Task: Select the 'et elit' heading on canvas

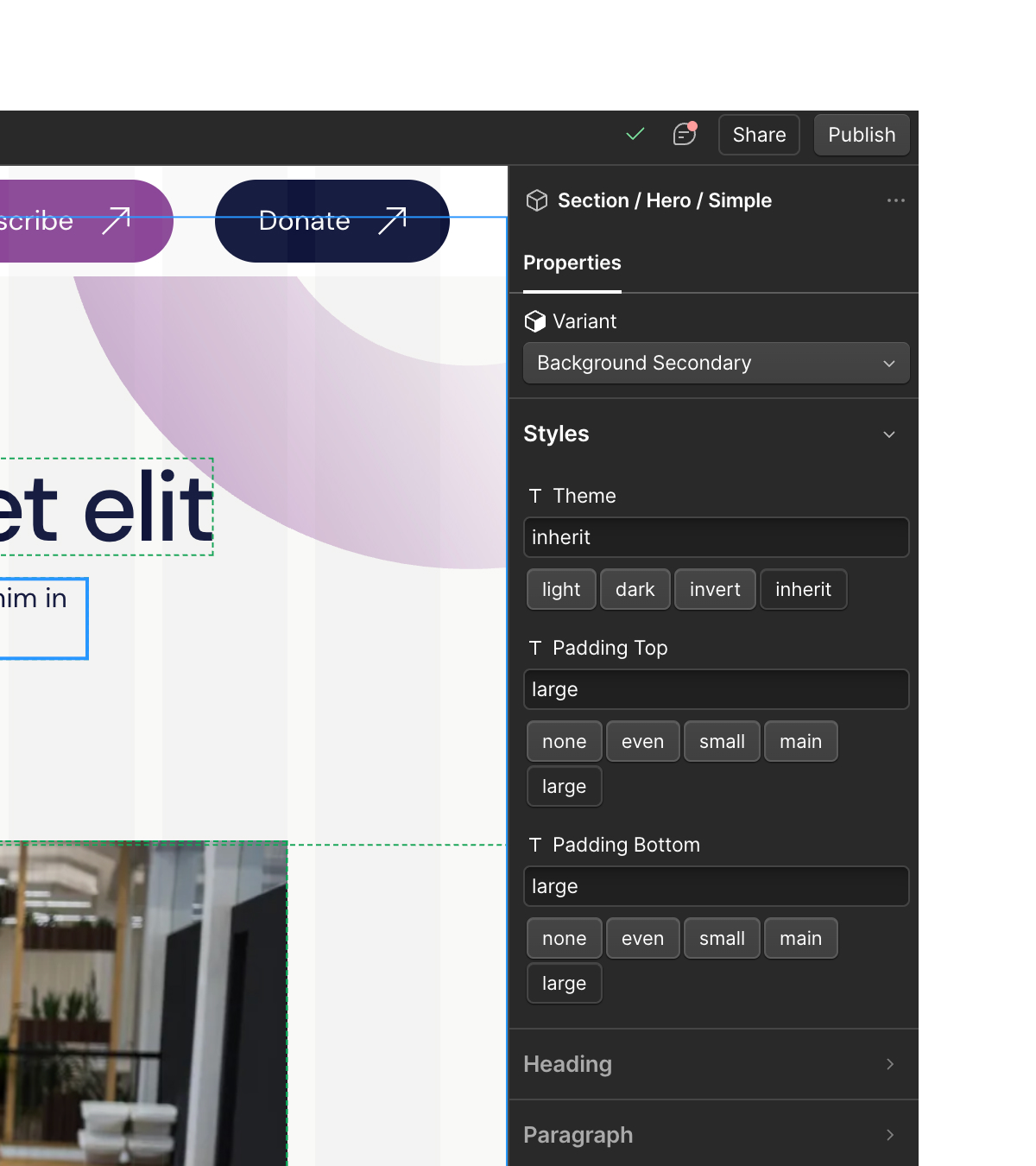Action: tap(106, 507)
